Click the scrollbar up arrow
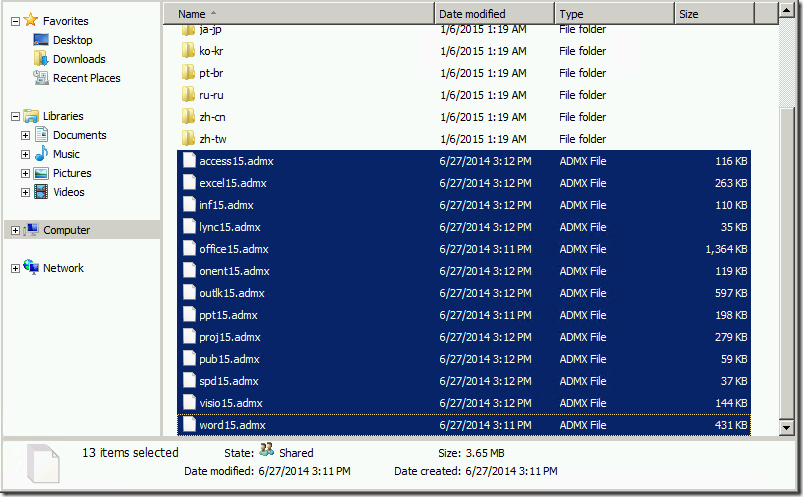Screen dimensions: 803x497 pyautogui.click(x=786, y=9)
